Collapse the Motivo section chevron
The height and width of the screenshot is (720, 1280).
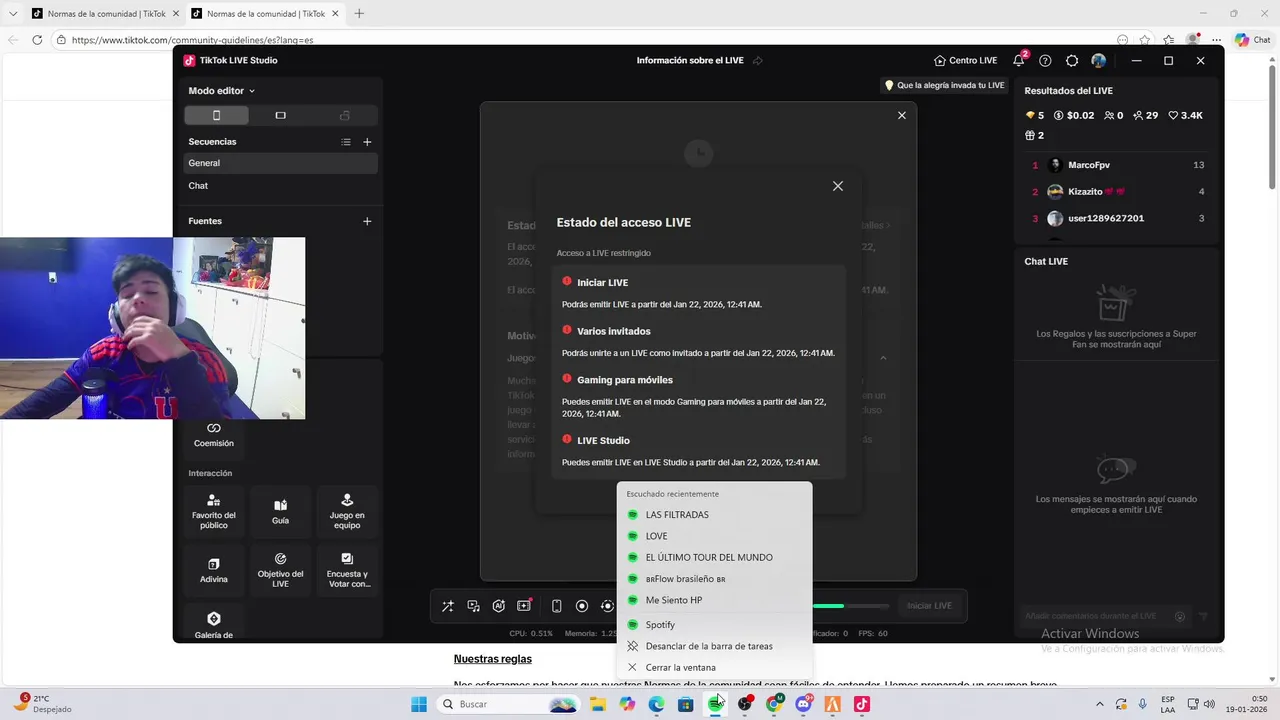click(882, 357)
